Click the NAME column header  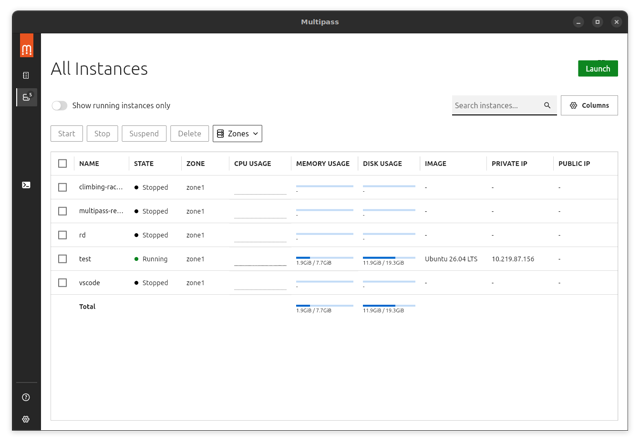click(89, 164)
